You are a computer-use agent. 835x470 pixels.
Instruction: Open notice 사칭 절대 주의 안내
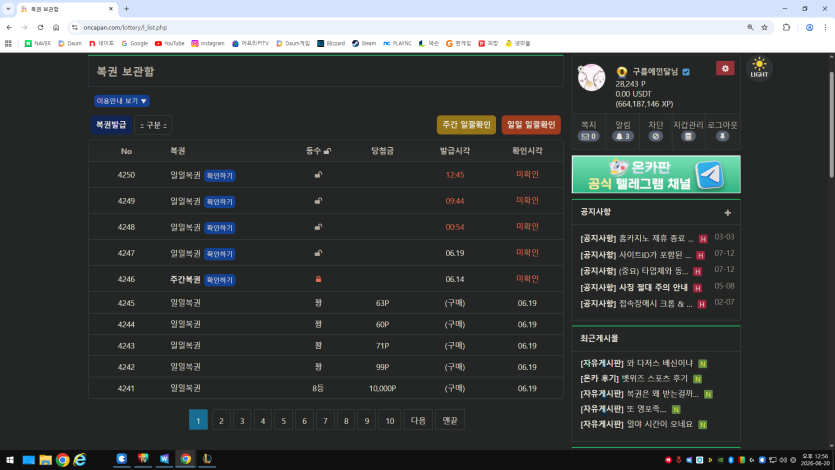[x=634, y=287]
